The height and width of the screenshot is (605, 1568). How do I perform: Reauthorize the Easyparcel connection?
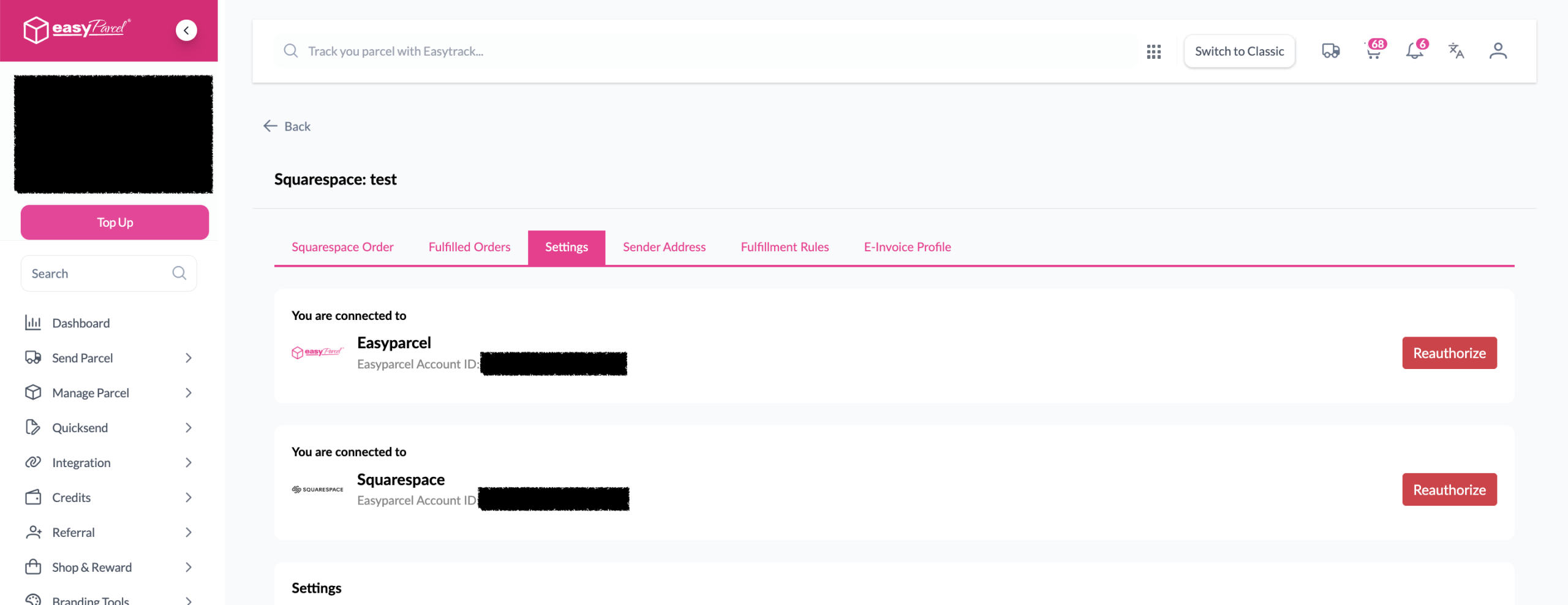pos(1449,353)
